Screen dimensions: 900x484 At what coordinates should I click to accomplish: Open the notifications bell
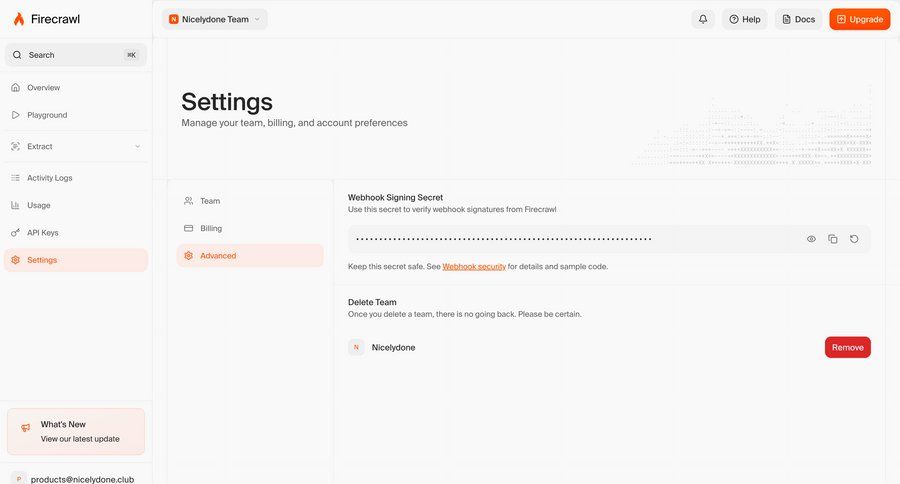[x=703, y=19]
